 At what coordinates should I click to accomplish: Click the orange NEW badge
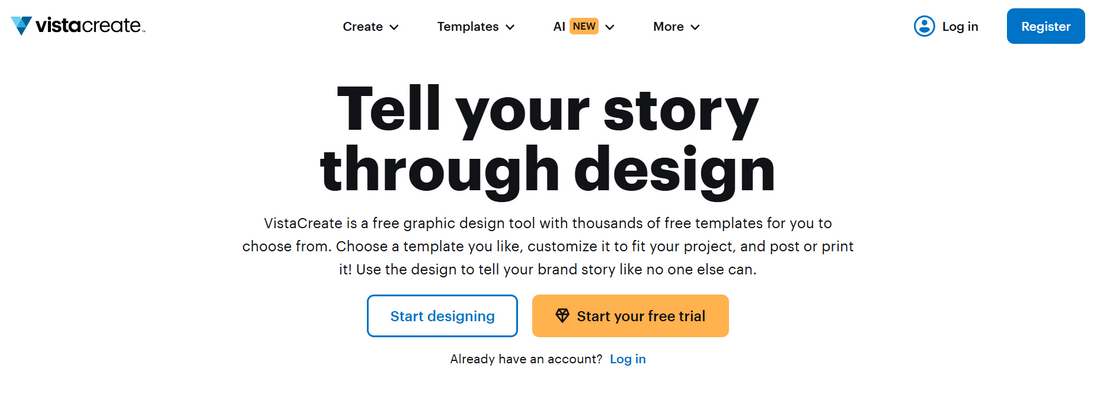584,27
